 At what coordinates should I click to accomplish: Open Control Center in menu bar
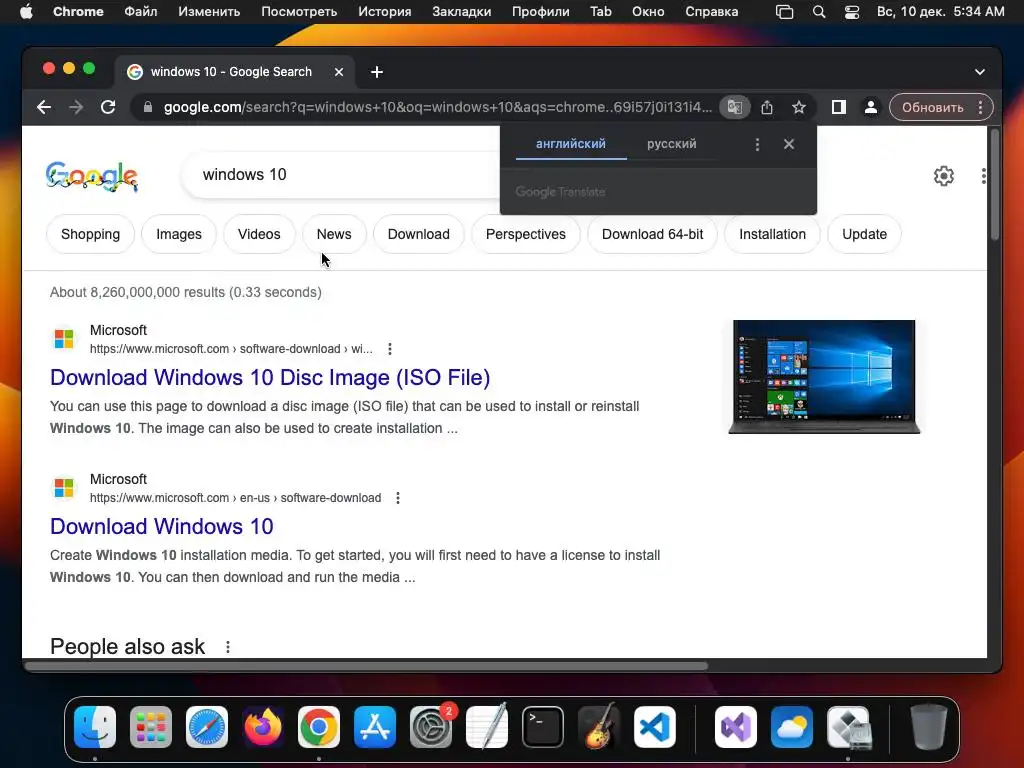pos(852,12)
